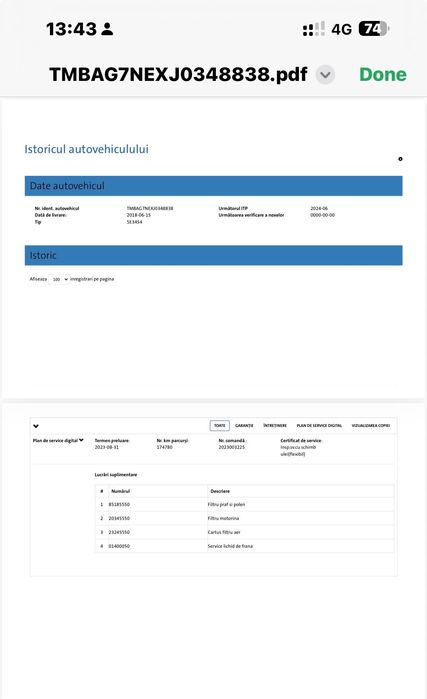Expand the Plan de service digital chevron
Screen dimensions: 427x699
click(x=81, y=440)
